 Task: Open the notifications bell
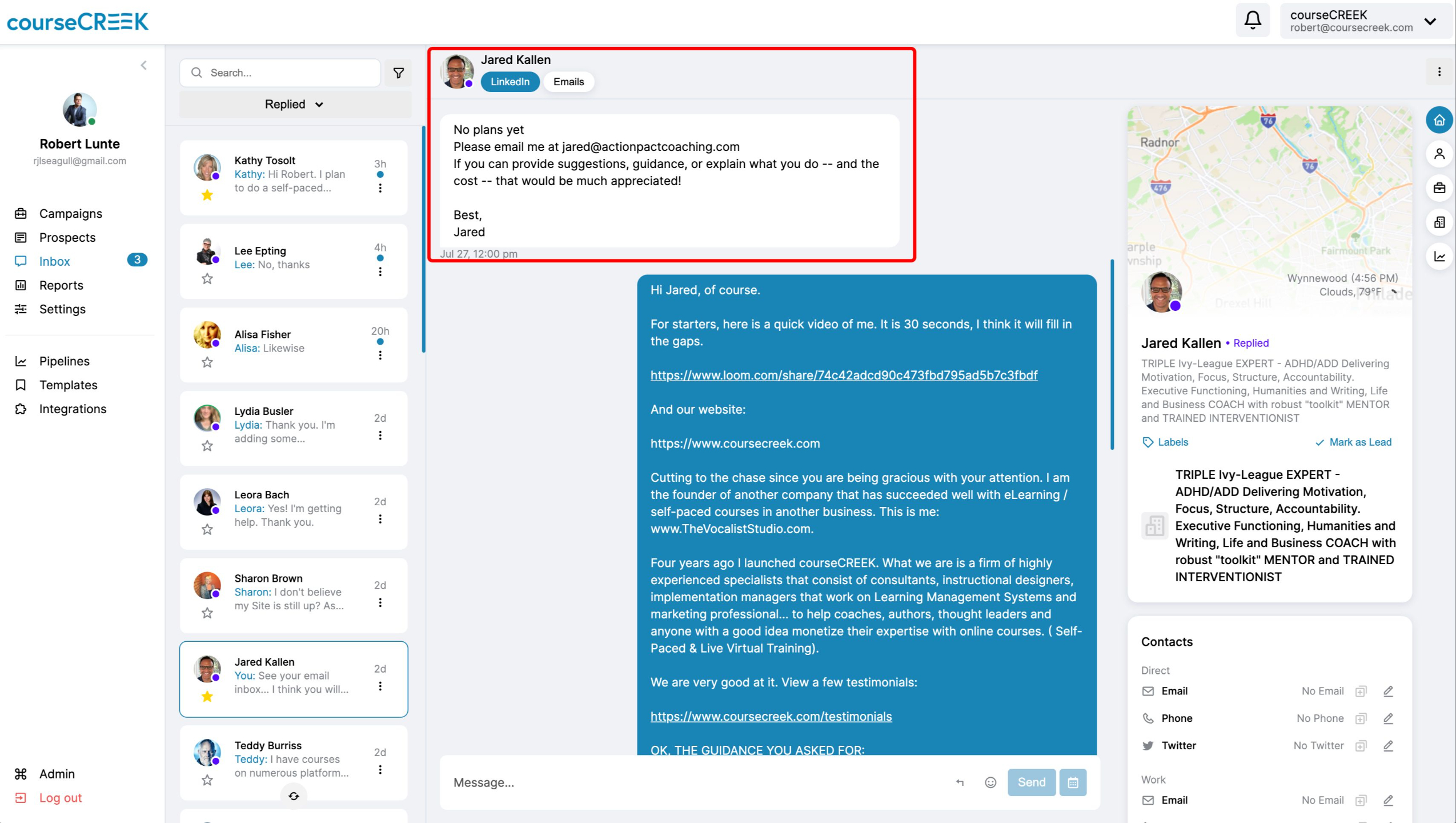point(1252,21)
